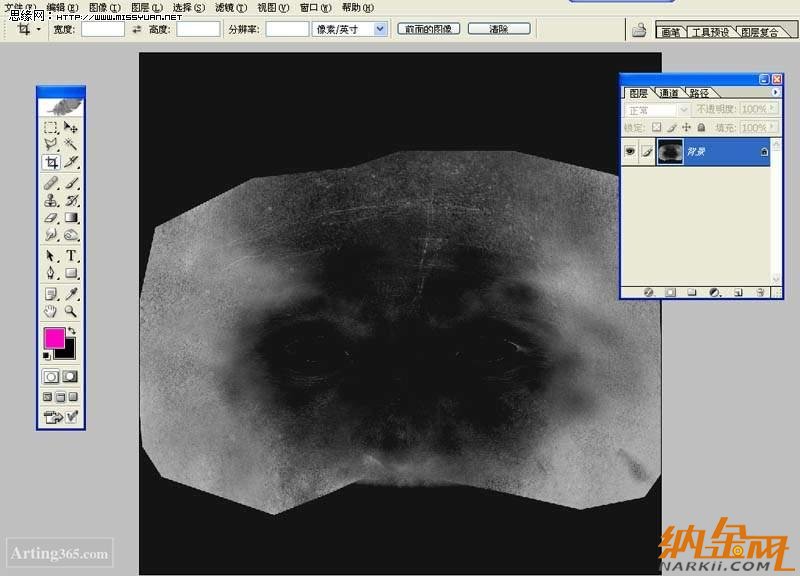Select the Magic Wand tool
The image size is (800, 576).
[70, 144]
